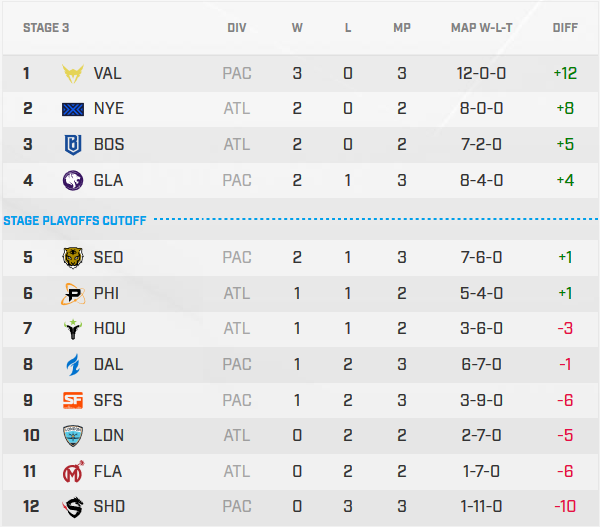Click the New York Excelsior logo
600x527 pixels.
(x=73, y=109)
